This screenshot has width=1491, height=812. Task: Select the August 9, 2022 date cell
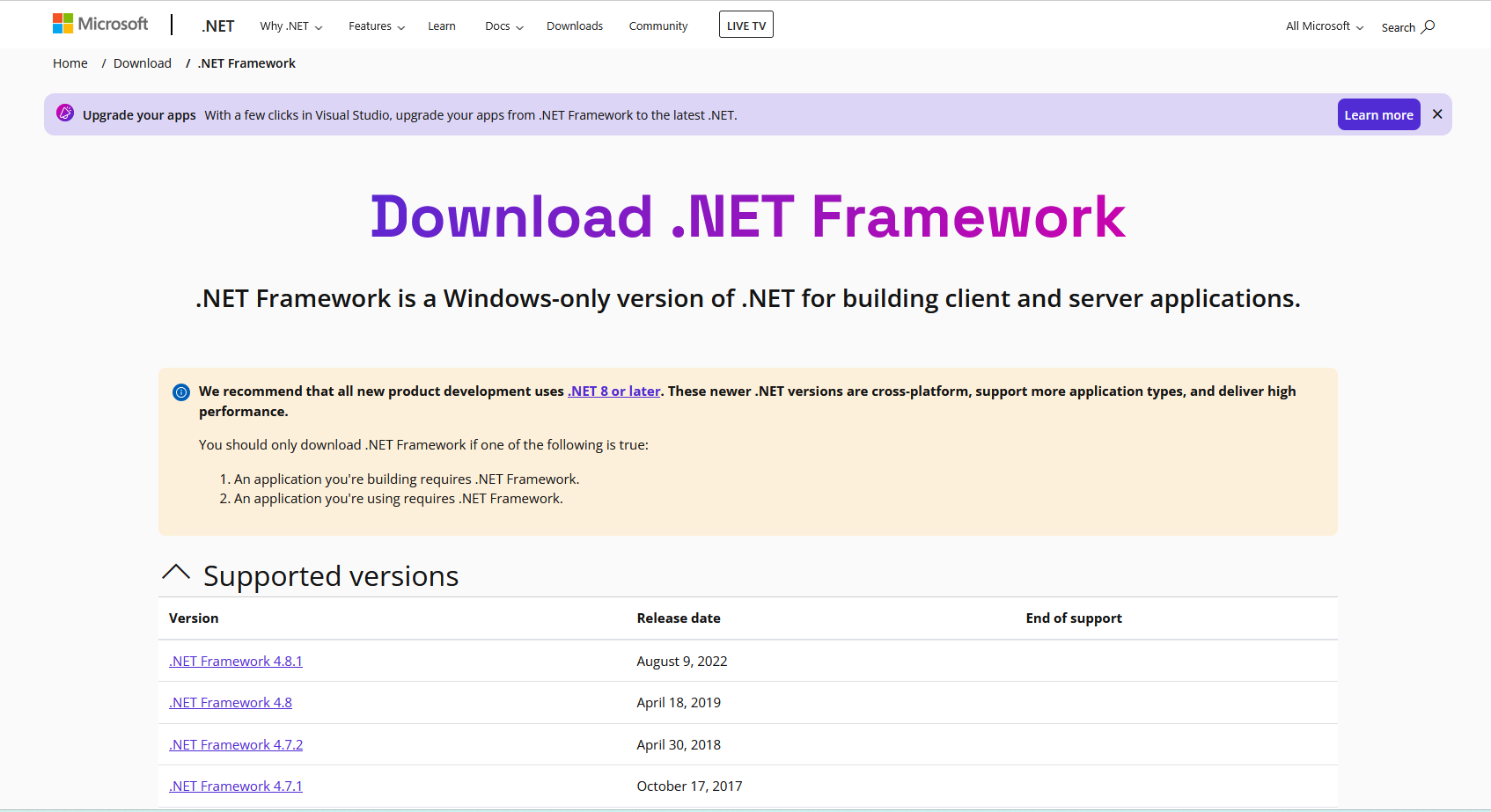682,662
